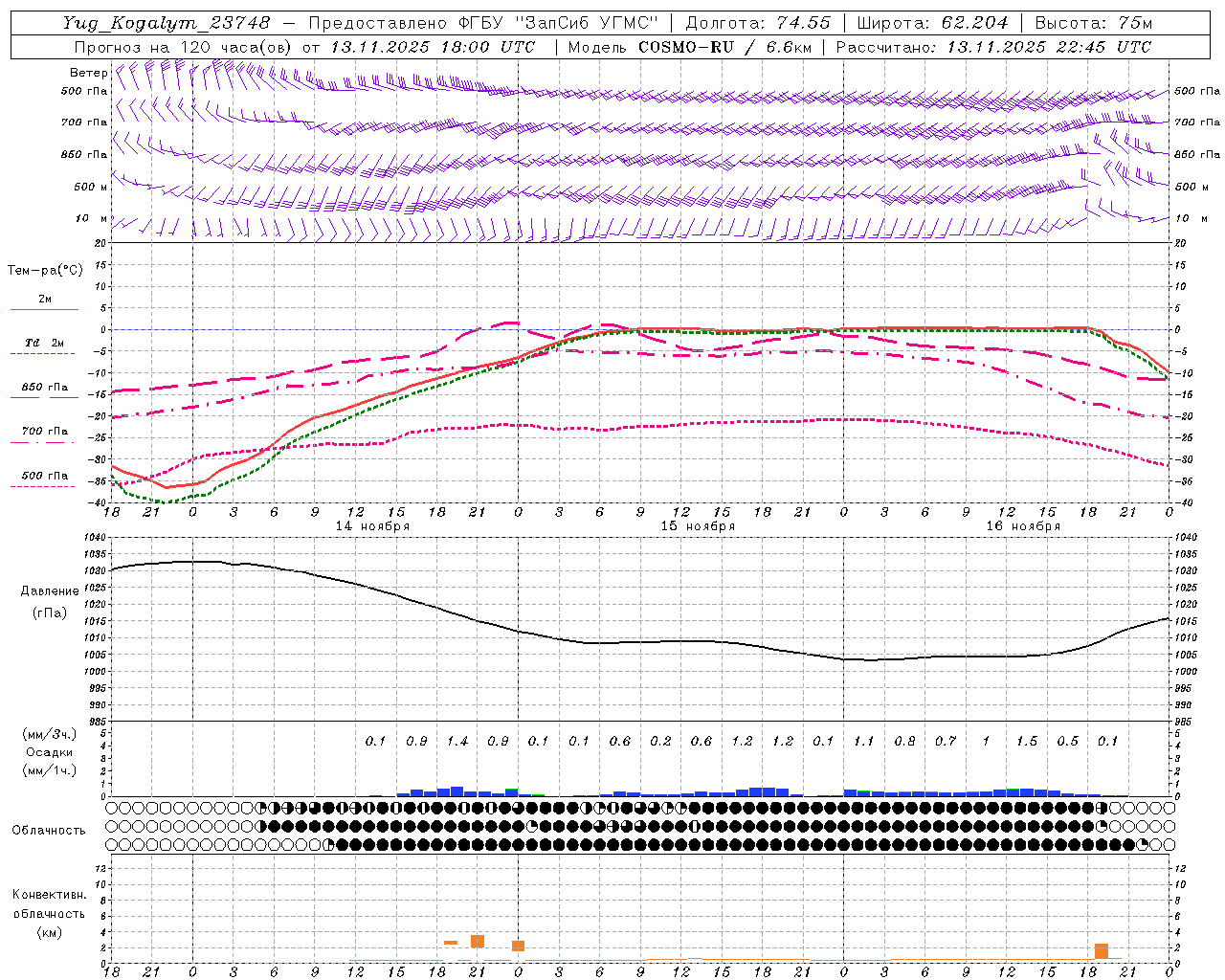The image size is (1225, 980).
Task: Click the 1.5 precipitation total value
Action: click(x=1027, y=741)
